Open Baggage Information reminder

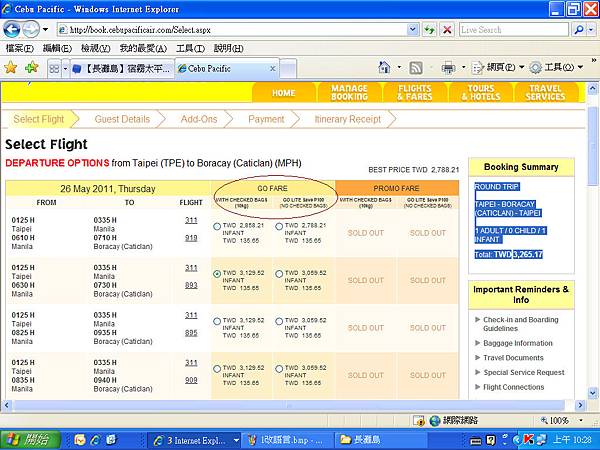[518, 343]
